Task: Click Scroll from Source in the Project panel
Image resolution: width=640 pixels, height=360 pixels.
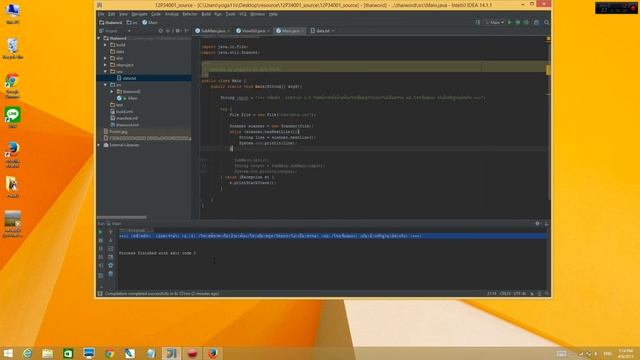Action: click(160, 31)
